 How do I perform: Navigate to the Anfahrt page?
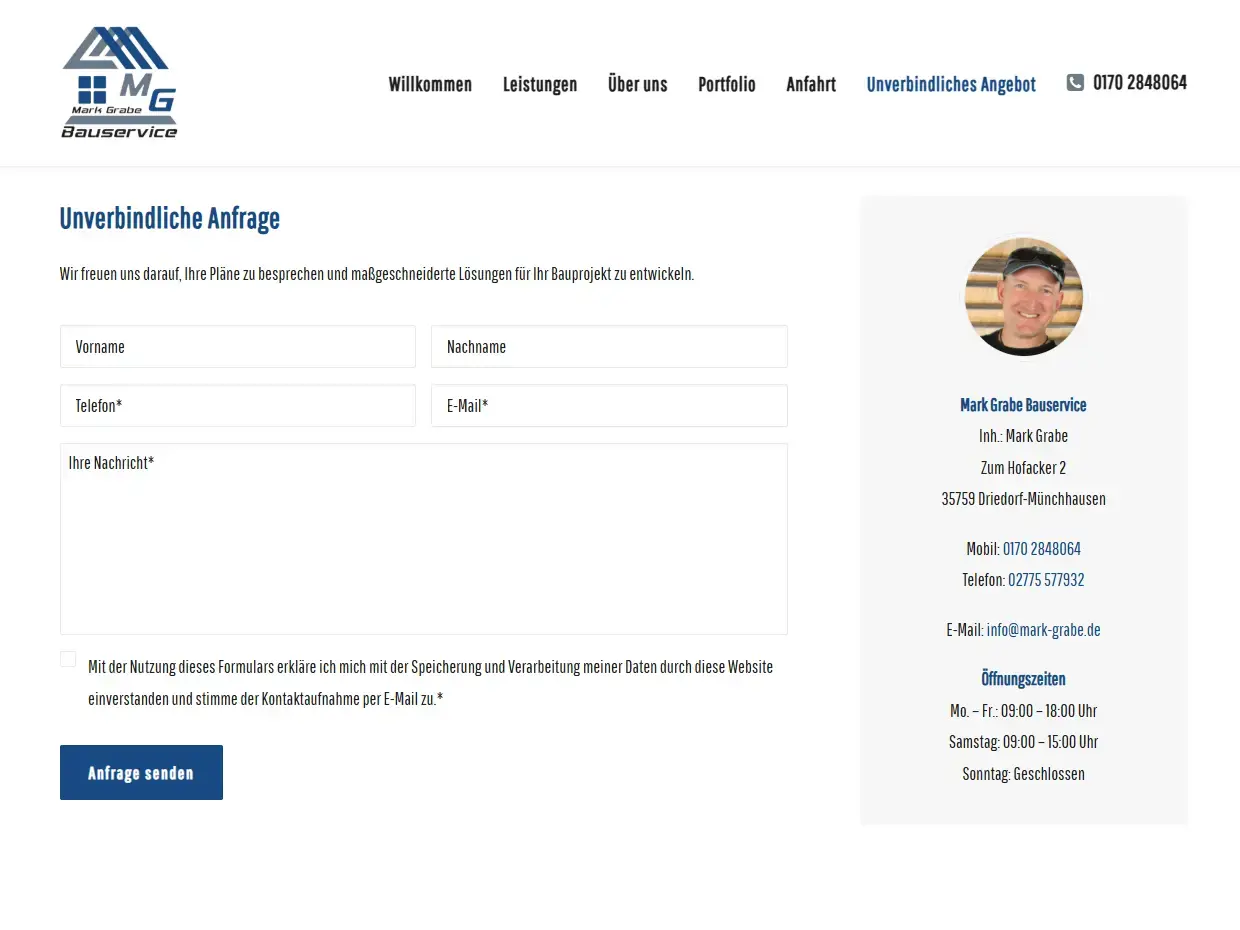[811, 84]
